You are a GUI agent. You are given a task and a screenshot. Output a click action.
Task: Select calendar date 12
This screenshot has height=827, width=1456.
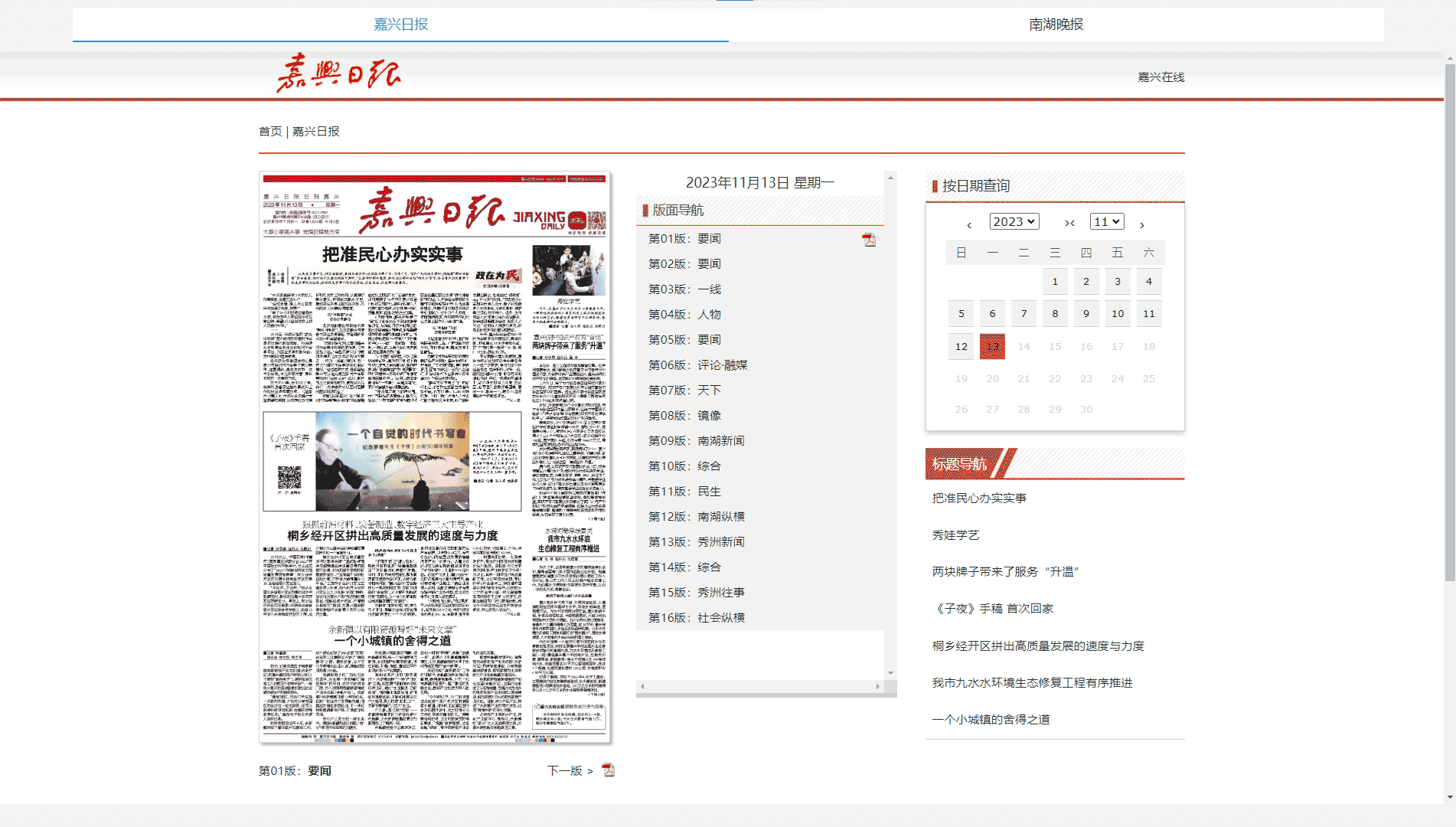point(961,346)
